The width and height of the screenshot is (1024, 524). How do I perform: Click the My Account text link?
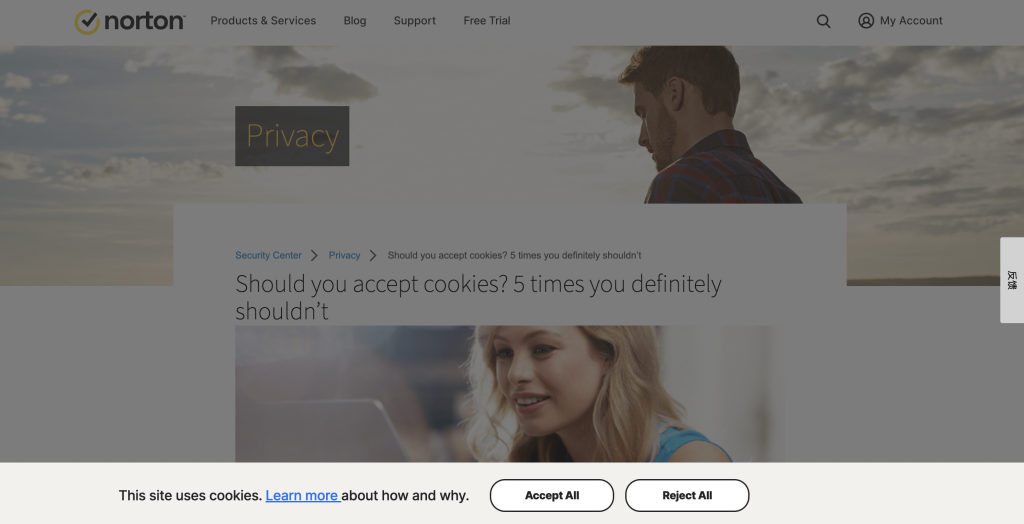911,21
